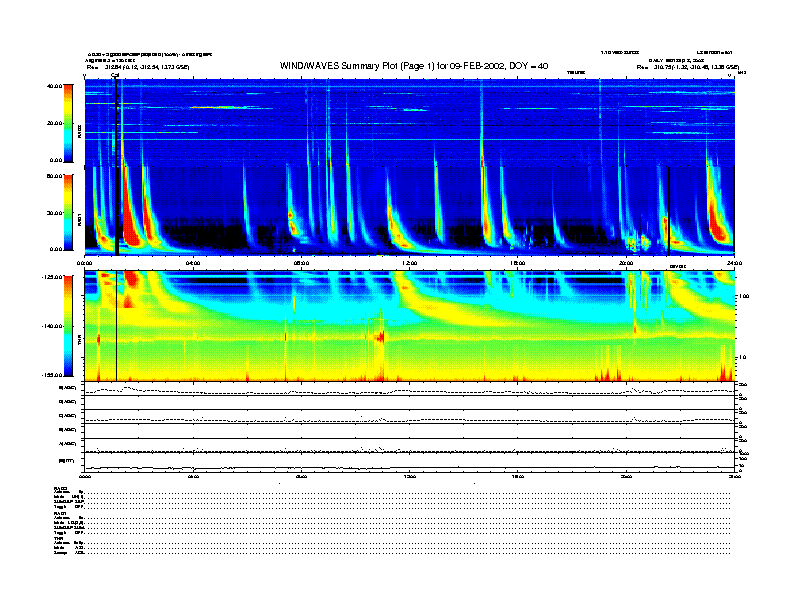Click the -155.00 label on TNR scale
Image resolution: width=792 pixels, height=612 pixels.
click(52, 375)
